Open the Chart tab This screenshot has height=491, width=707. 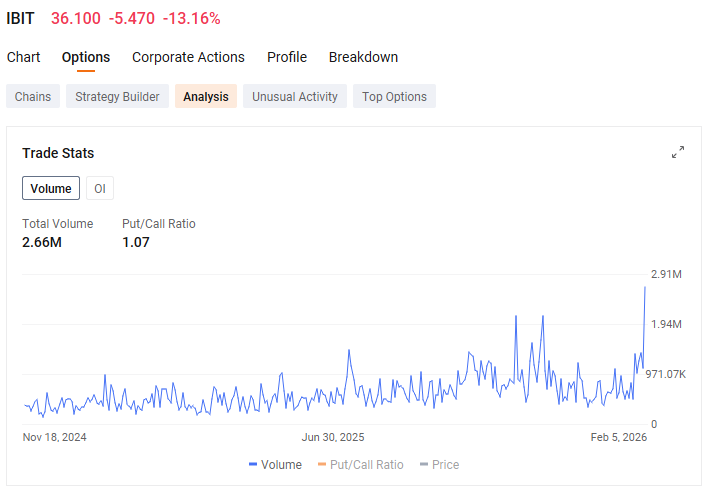click(x=23, y=57)
